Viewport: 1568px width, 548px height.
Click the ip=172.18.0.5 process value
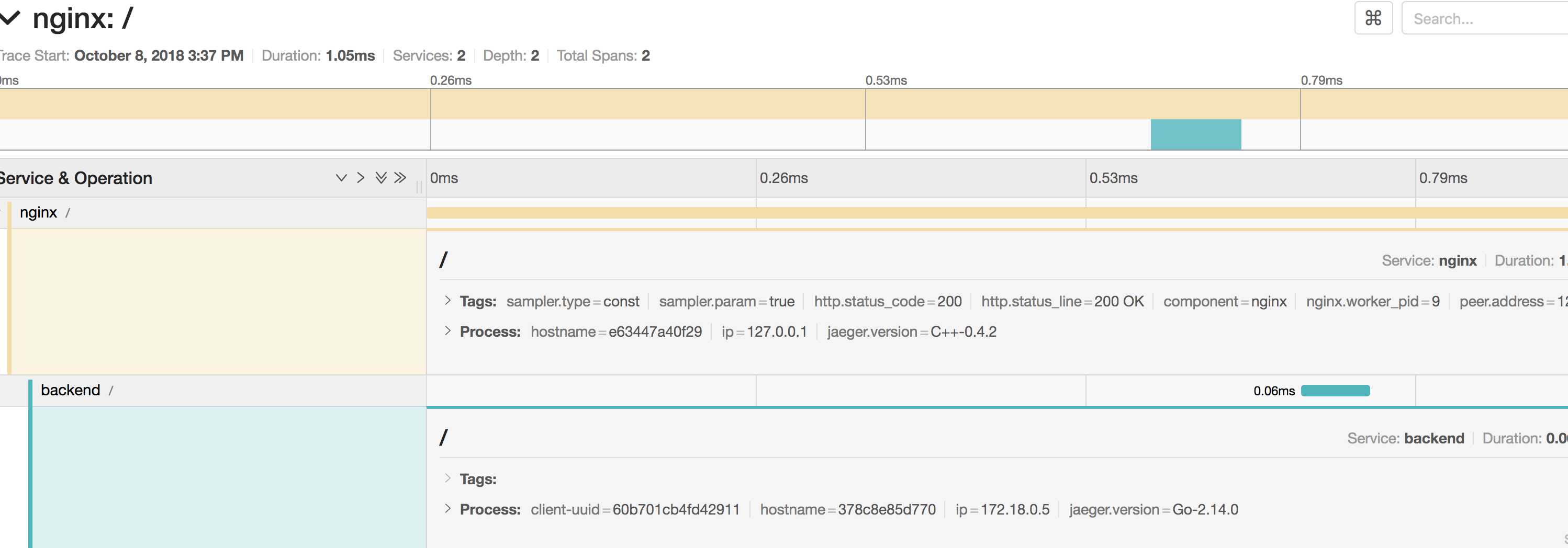[x=1002, y=509]
